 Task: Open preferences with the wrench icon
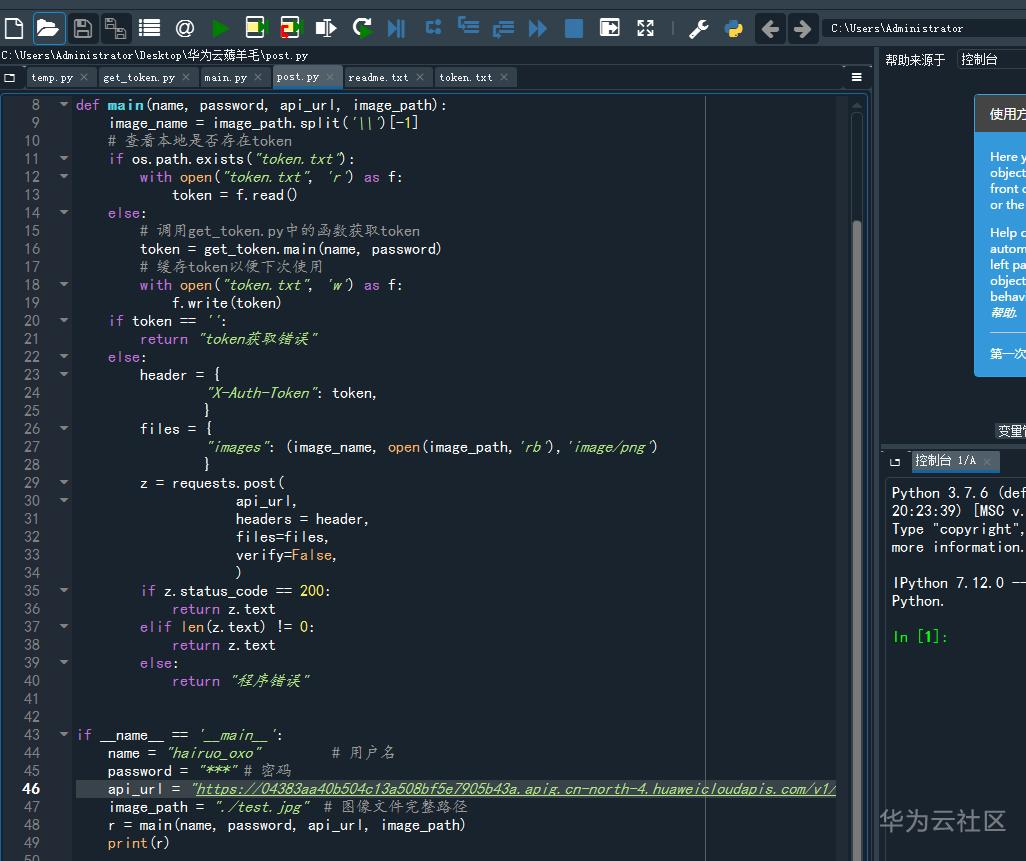(699, 28)
